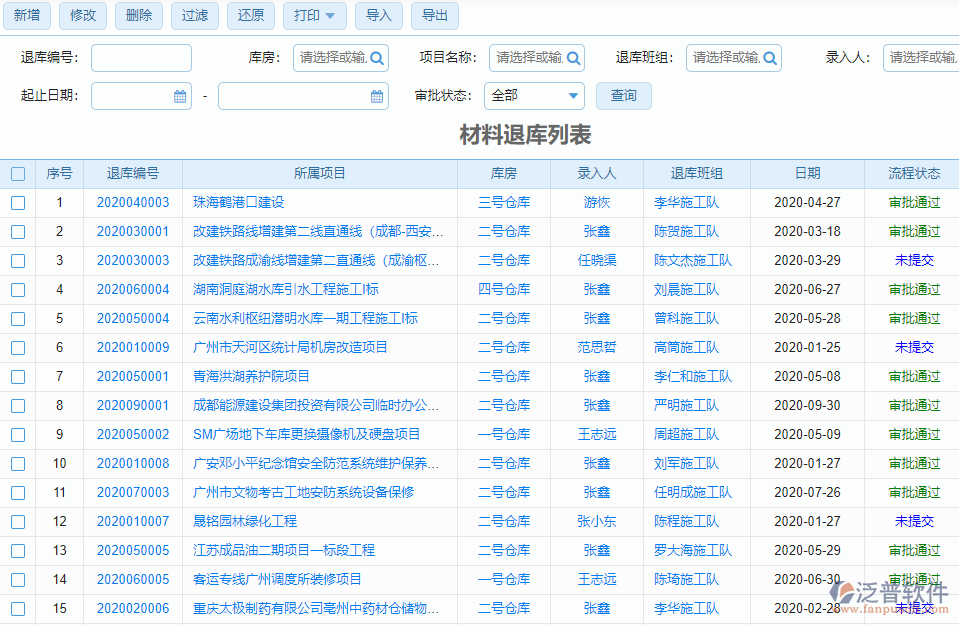Click the 过滤 toolbar button
The width and height of the screenshot is (959, 625).
[195, 16]
